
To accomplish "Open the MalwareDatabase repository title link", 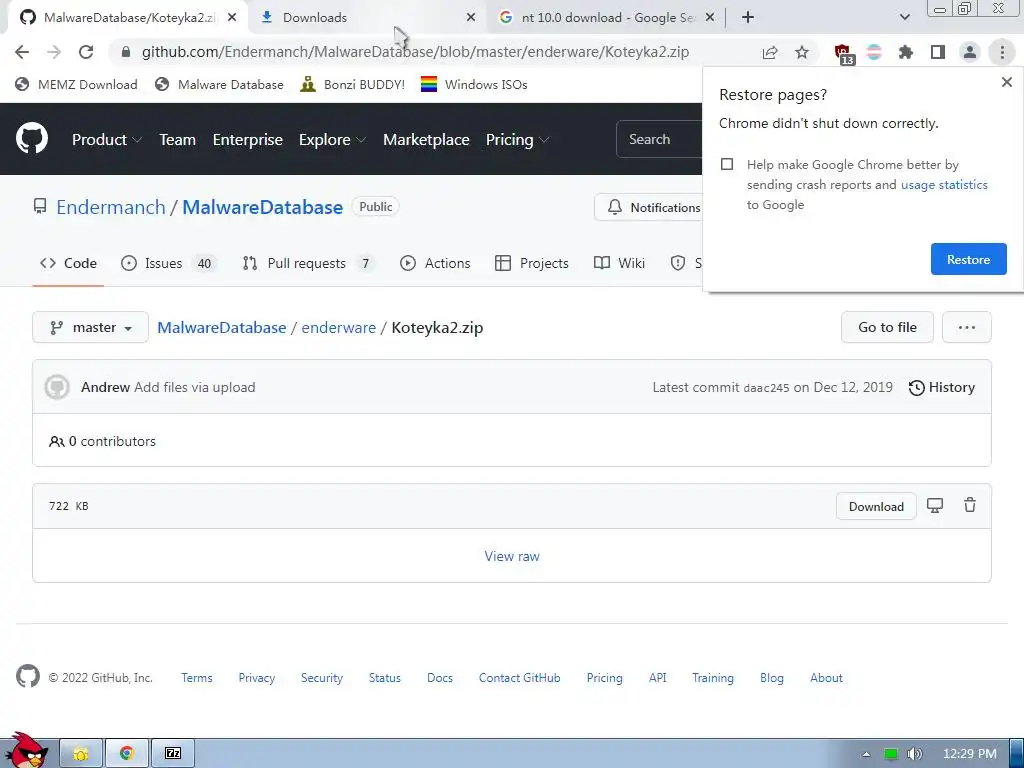I will [263, 207].
